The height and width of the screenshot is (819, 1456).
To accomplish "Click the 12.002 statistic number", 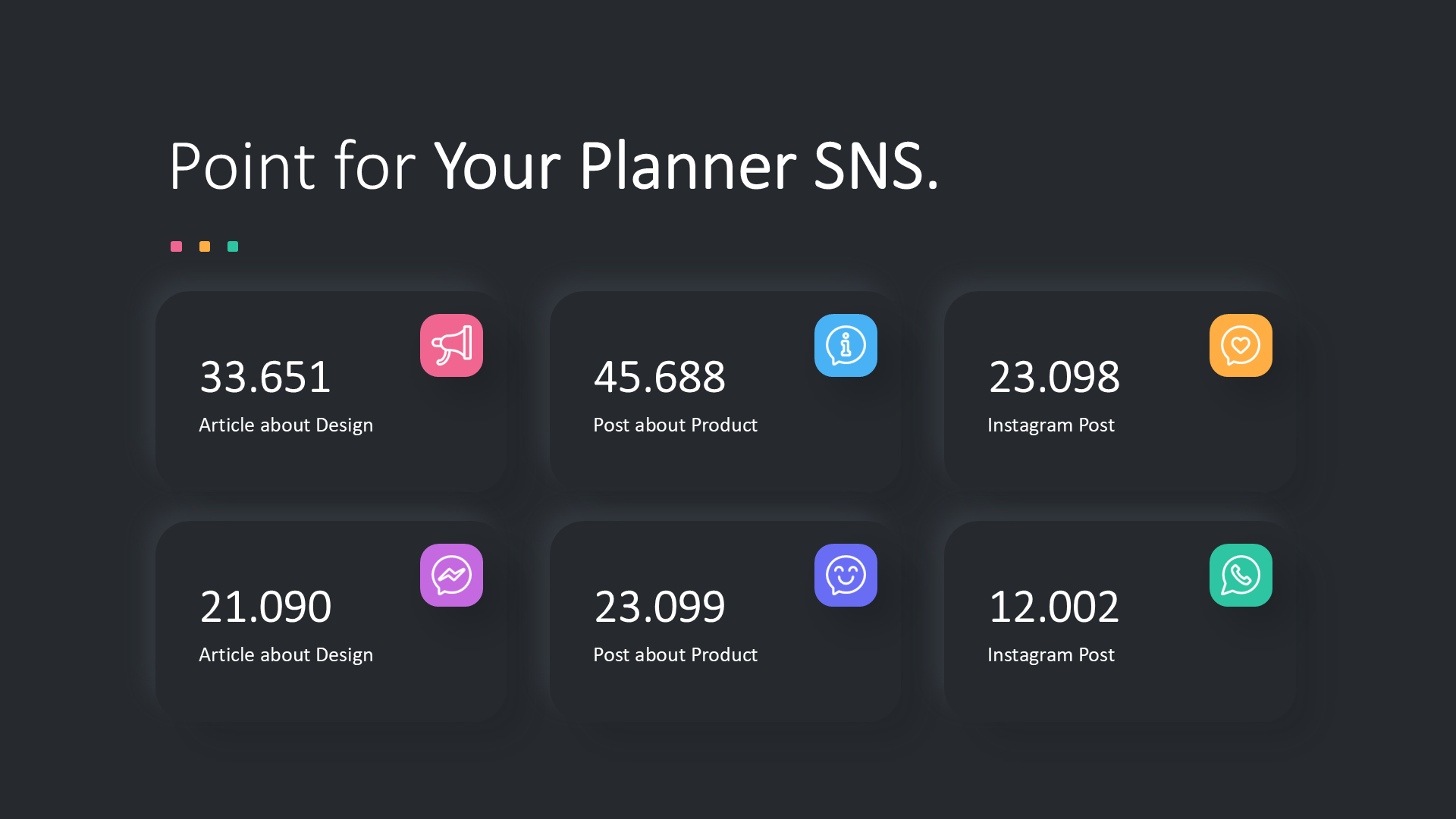I will click(1054, 607).
